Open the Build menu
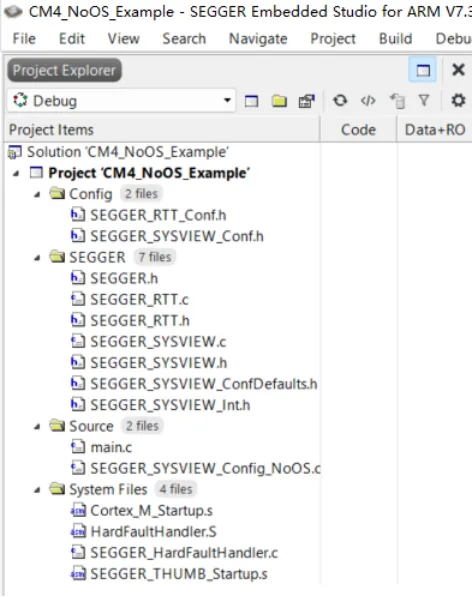This screenshot has height=597, width=472. coord(395,38)
